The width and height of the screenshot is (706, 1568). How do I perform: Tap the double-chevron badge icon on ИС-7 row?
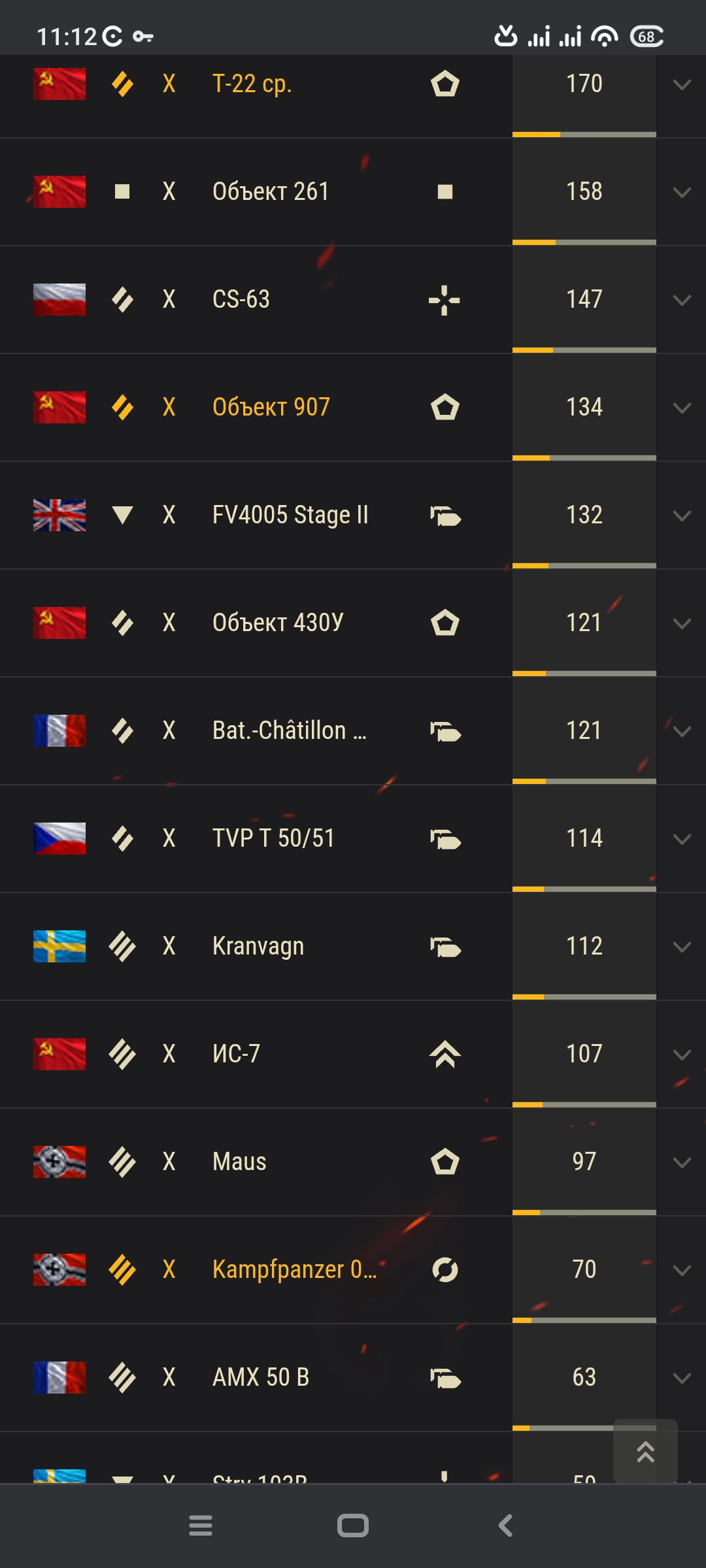coord(445,1054)
